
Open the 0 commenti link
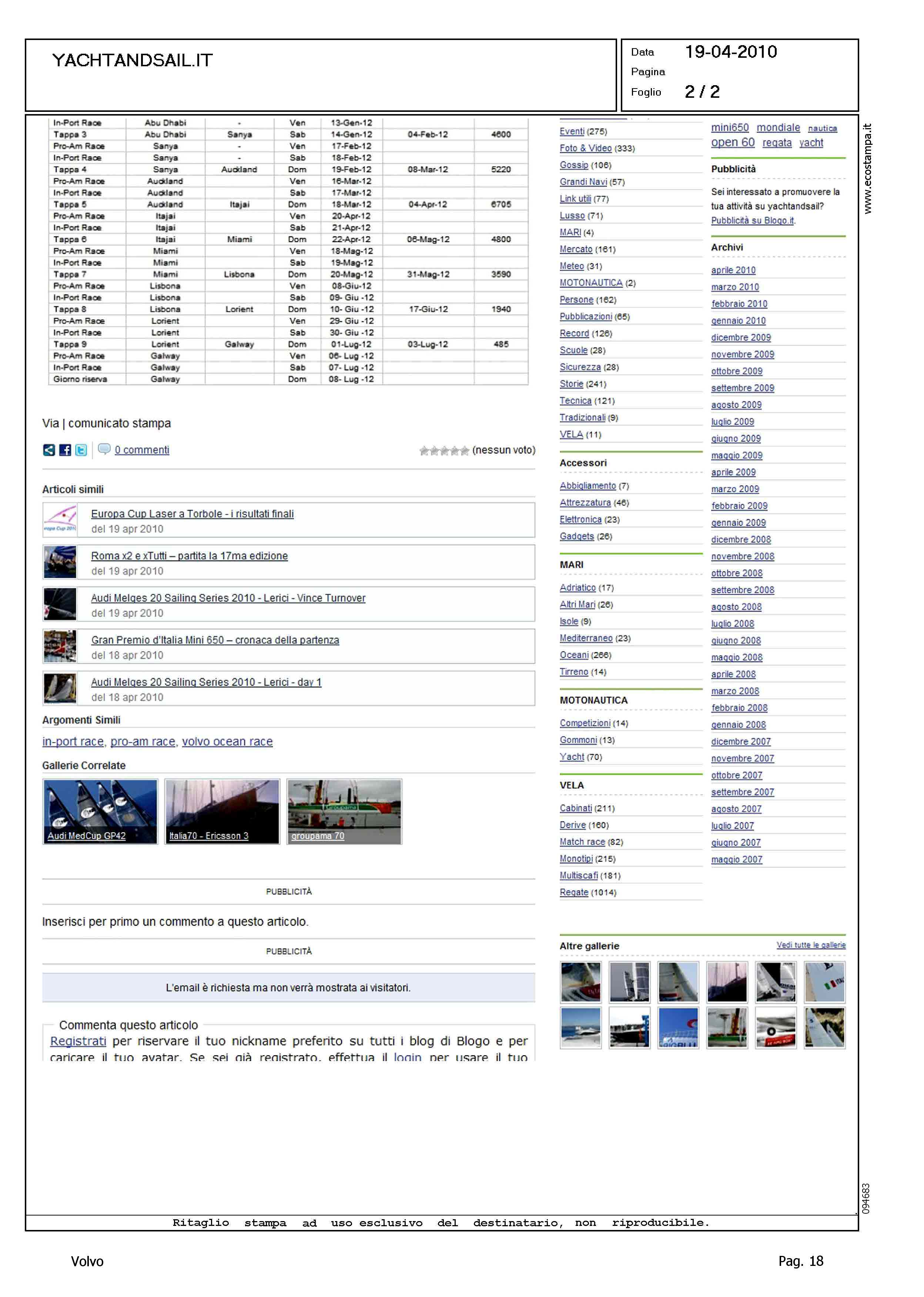coord(142,450)
